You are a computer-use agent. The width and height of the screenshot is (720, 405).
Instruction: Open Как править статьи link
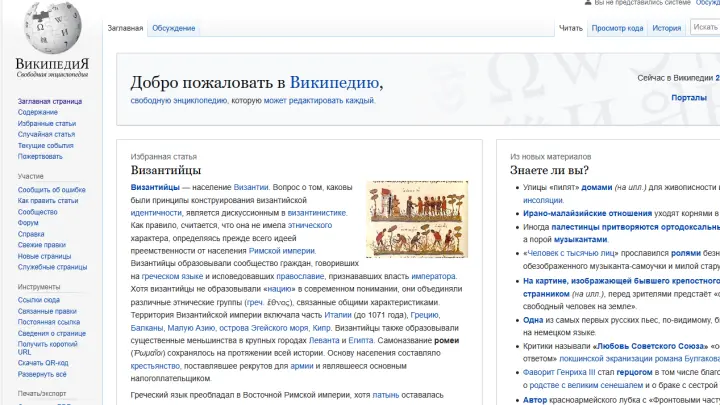(x=48, y=201)
